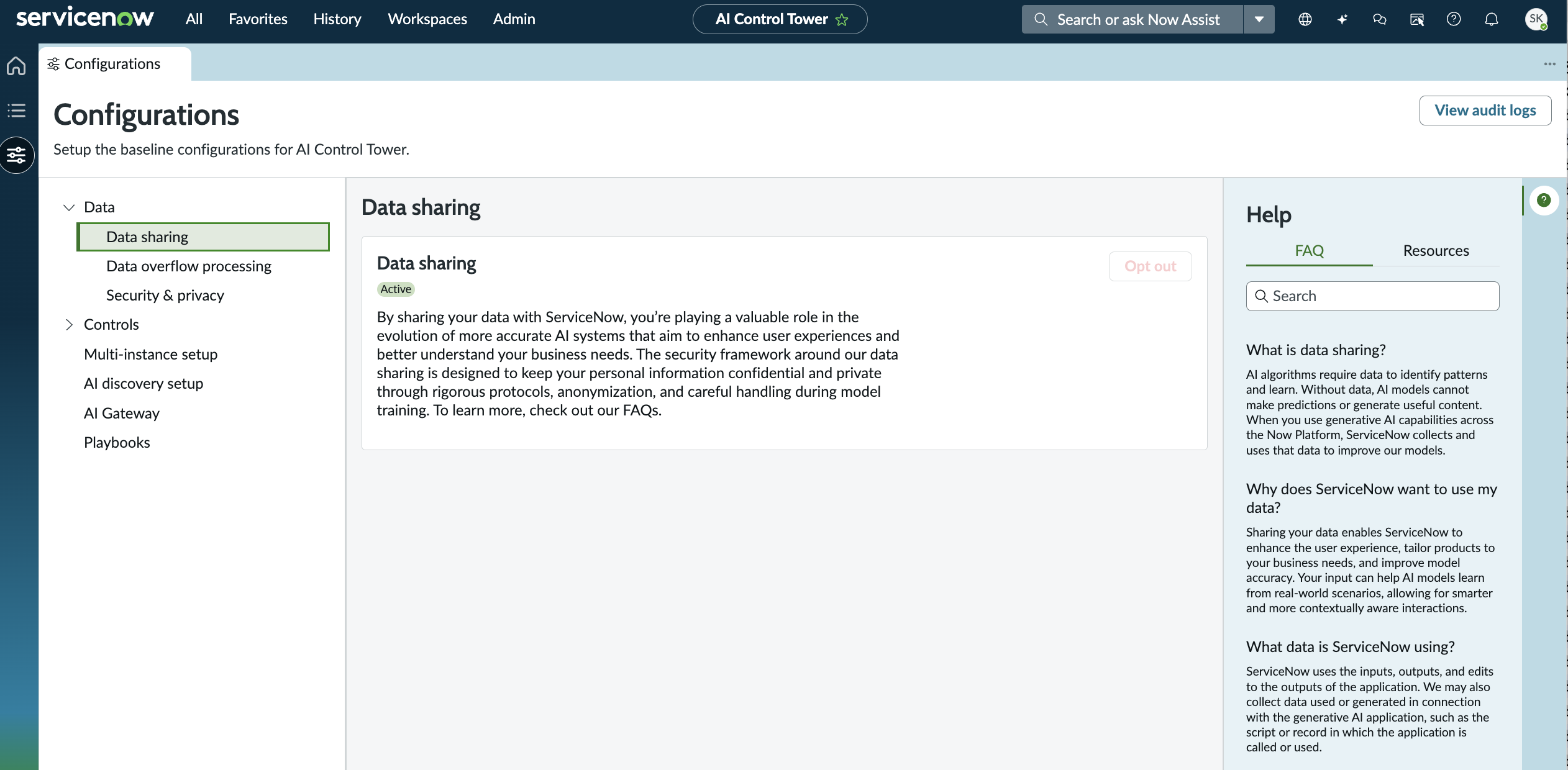The height and width of the screenshot is (770, 1568).
Task: Open the notifications bell
Action: [1492, 19]
